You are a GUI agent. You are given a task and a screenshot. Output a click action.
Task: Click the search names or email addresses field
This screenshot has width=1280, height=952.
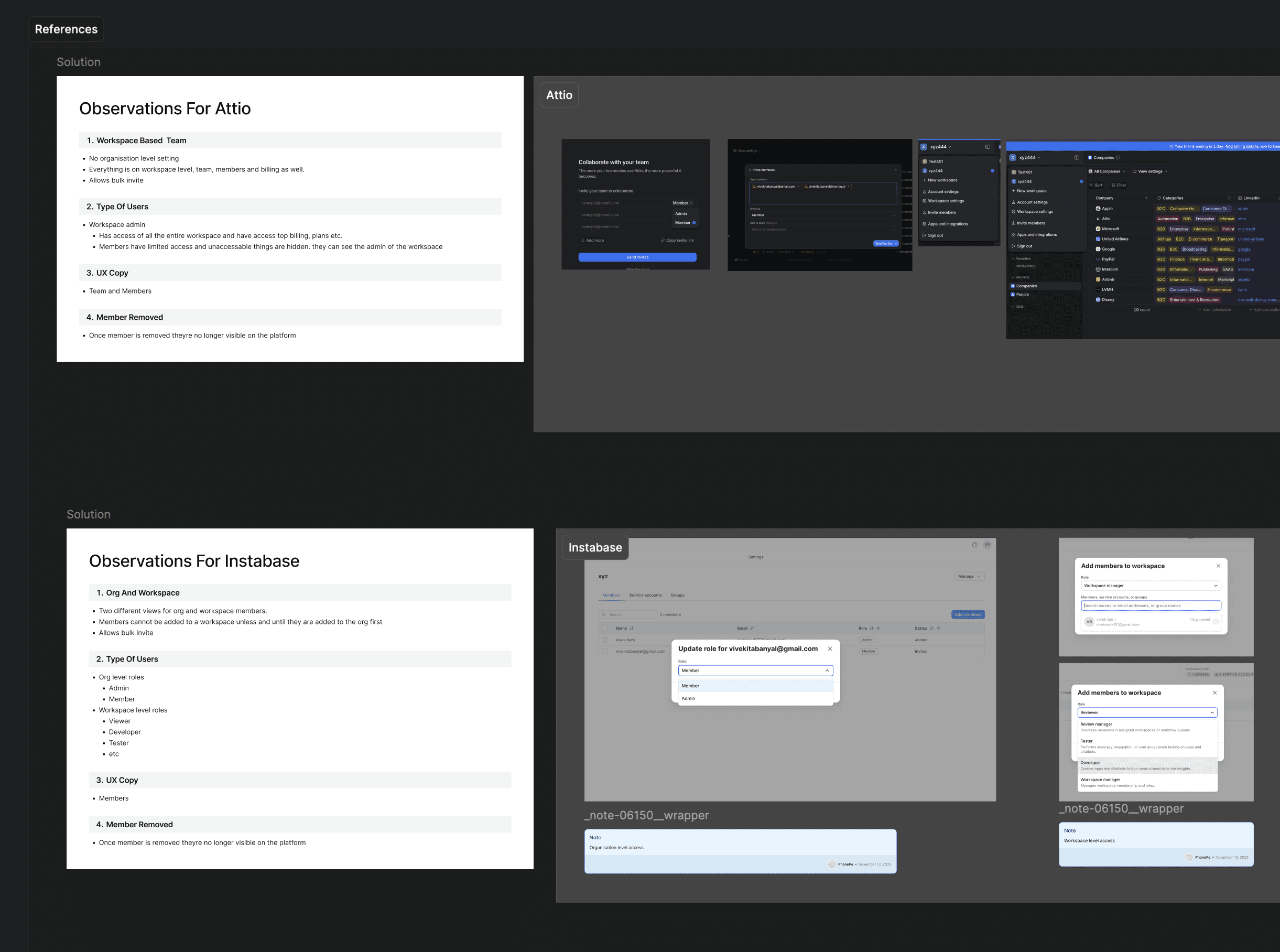point(1151,605)
